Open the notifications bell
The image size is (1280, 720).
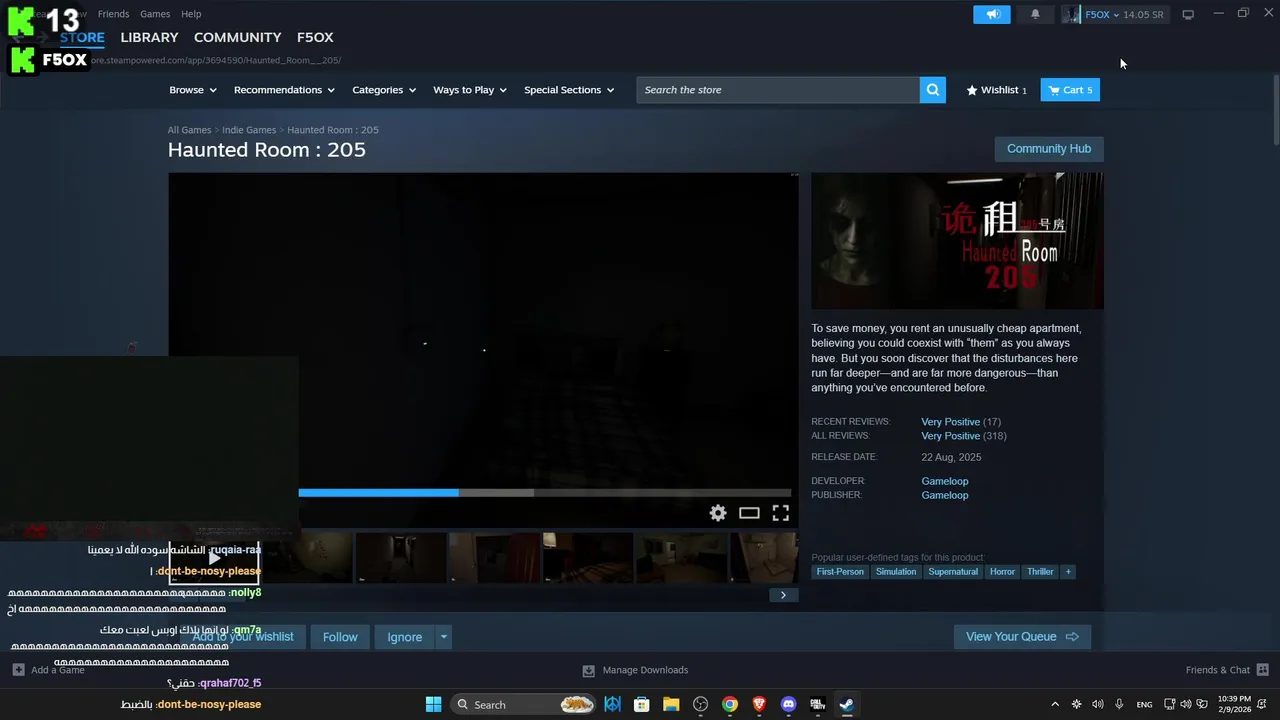(1035, 14)
